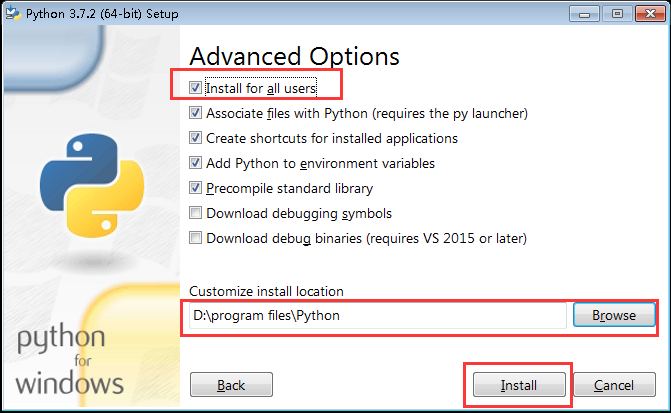Screen dimensions: 671x413
Task: Click the install location path field
Action: coord(378,315)
